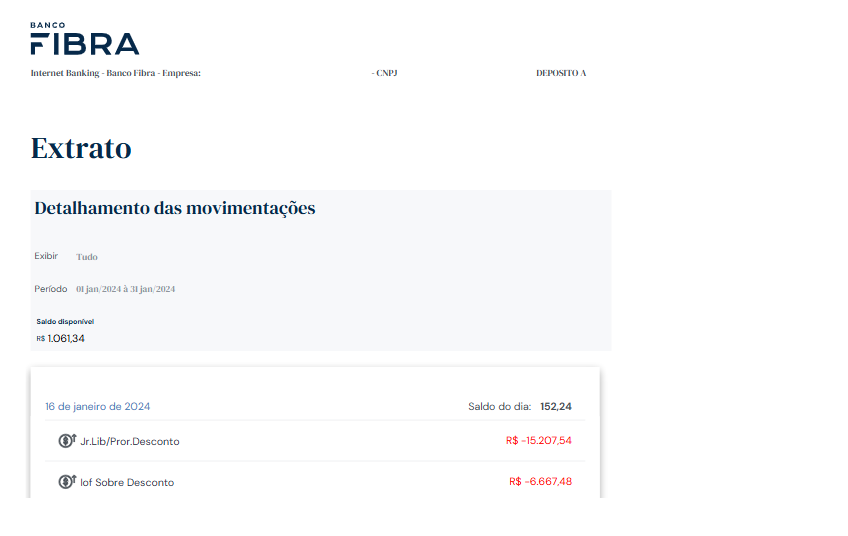Click the Iof Sobre Desconto transaction label
The image size is (848, 536).
127,482
